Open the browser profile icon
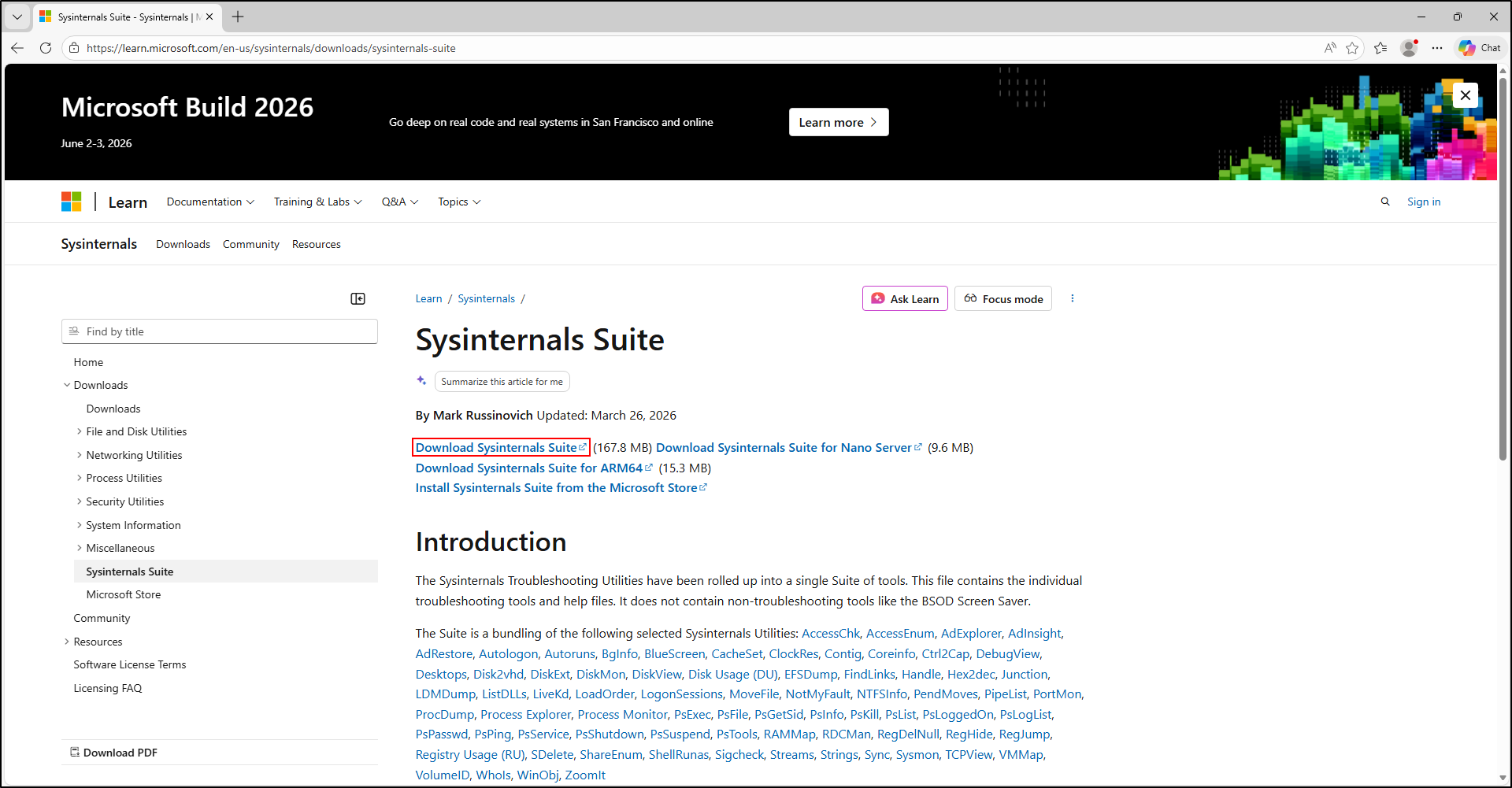This screenshot has width=1512, height=788. tap(1409, 48)
